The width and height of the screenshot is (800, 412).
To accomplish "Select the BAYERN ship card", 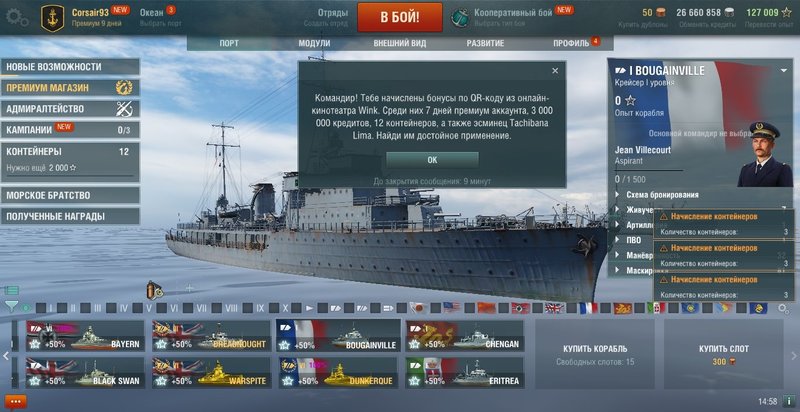I will click(x=85, y=336).
